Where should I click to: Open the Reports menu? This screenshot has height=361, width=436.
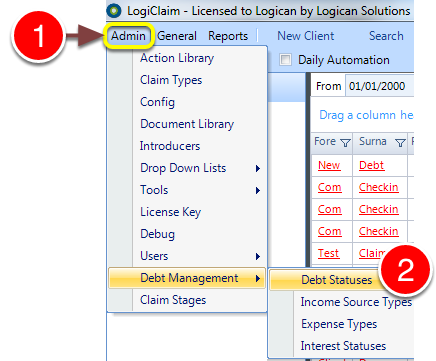(x=228, y=36)
